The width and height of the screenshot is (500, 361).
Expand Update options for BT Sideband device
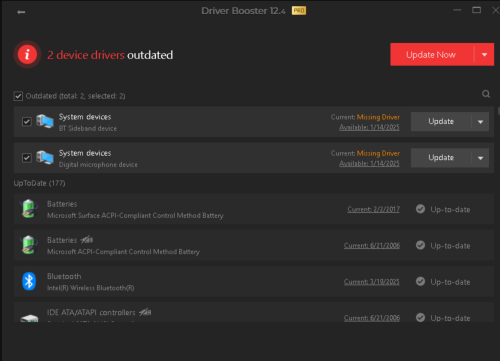(x=480, y=122)
